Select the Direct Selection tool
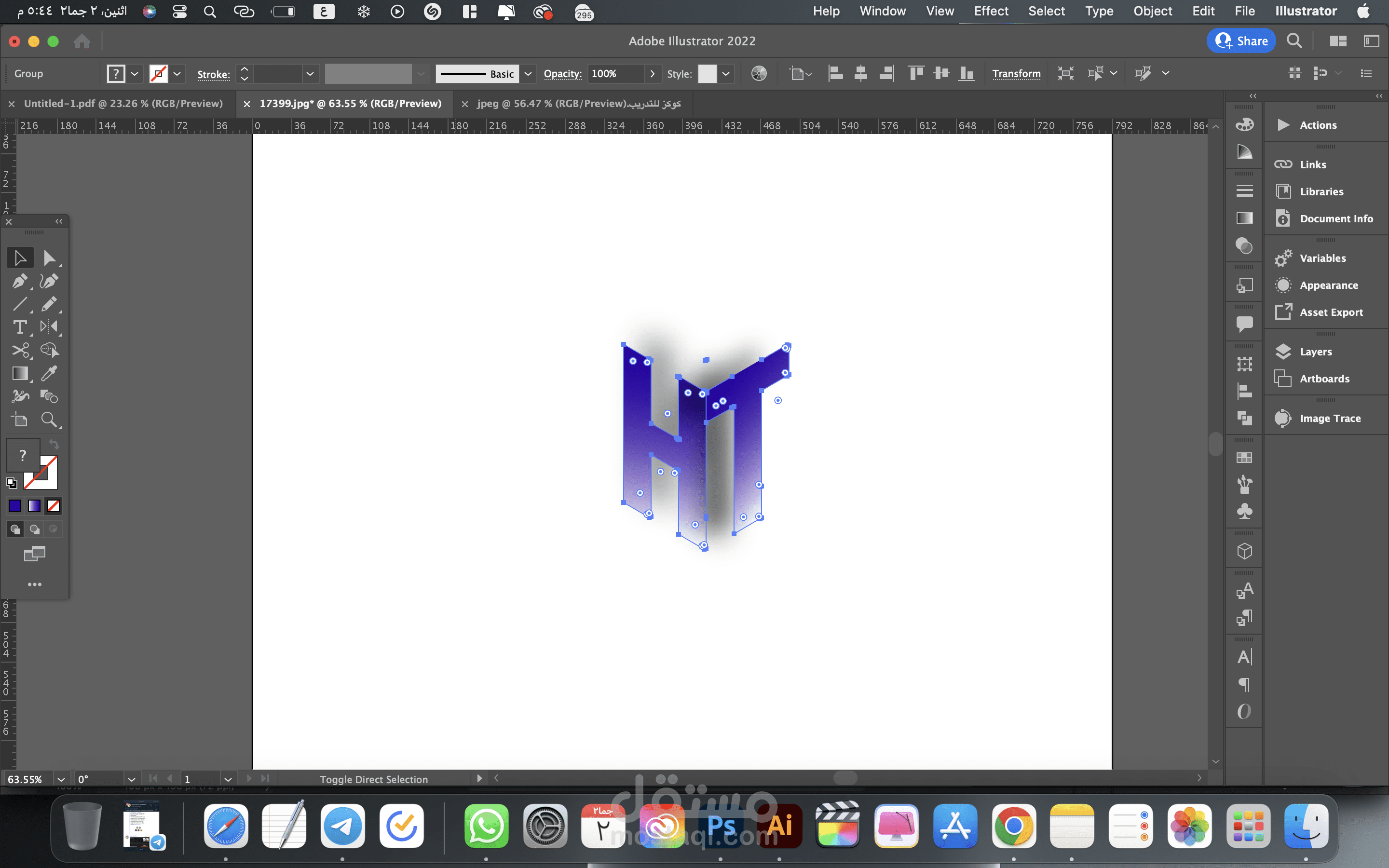The image size is (1389, 868). [49, 258]
